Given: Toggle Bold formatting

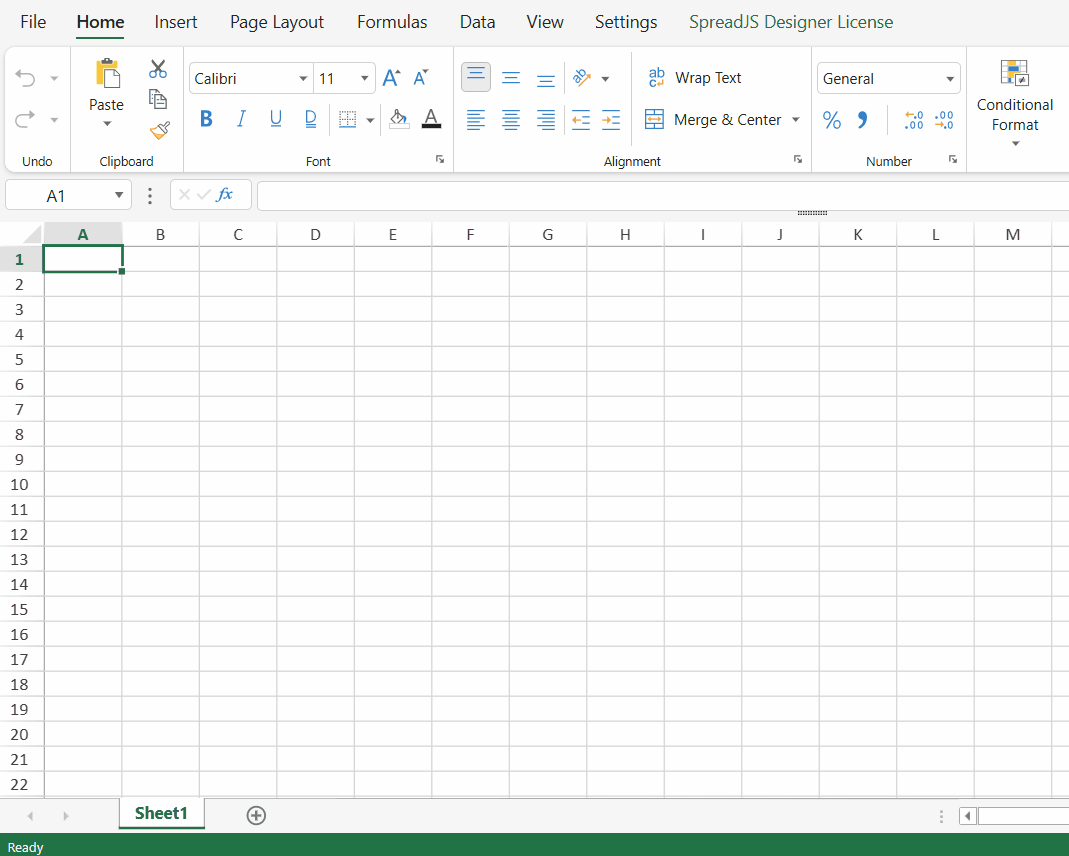Looking at the screenshot, I should click(206, 119).
